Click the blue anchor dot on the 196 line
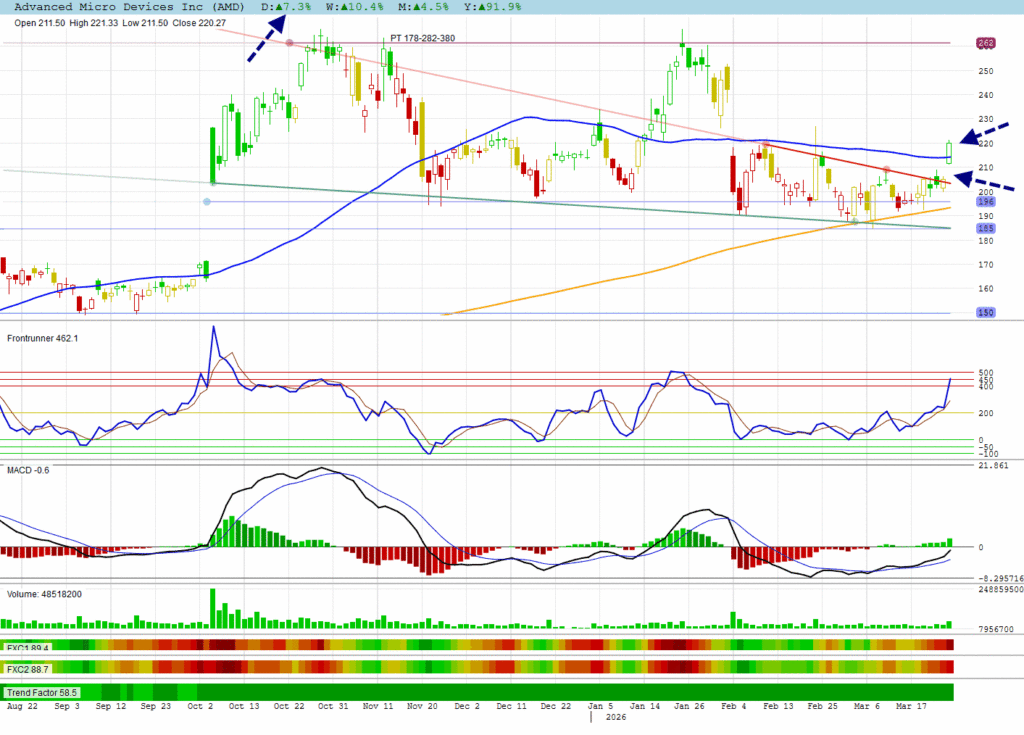This screenshot has width=1024, height=735. (206, 202)
